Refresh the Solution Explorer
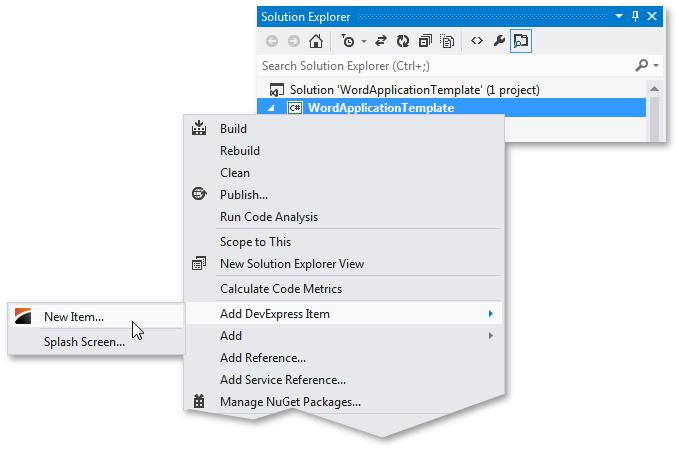The image size is (679, 452). 402,41
